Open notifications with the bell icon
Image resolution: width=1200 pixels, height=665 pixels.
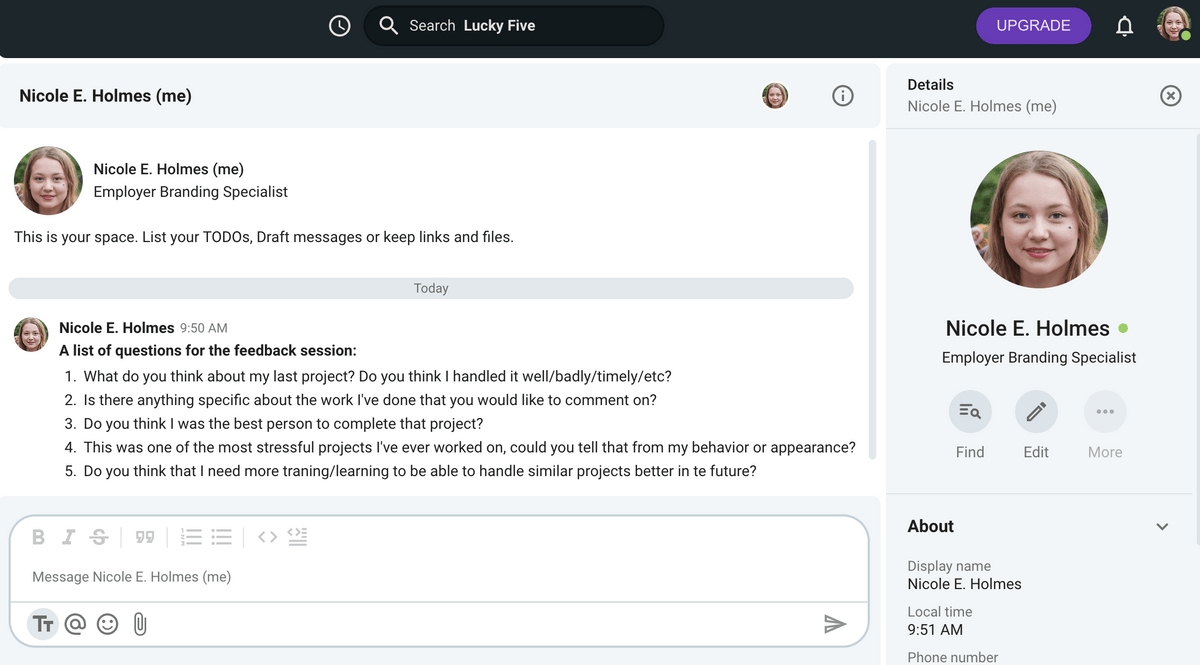tap(1124, 25)
